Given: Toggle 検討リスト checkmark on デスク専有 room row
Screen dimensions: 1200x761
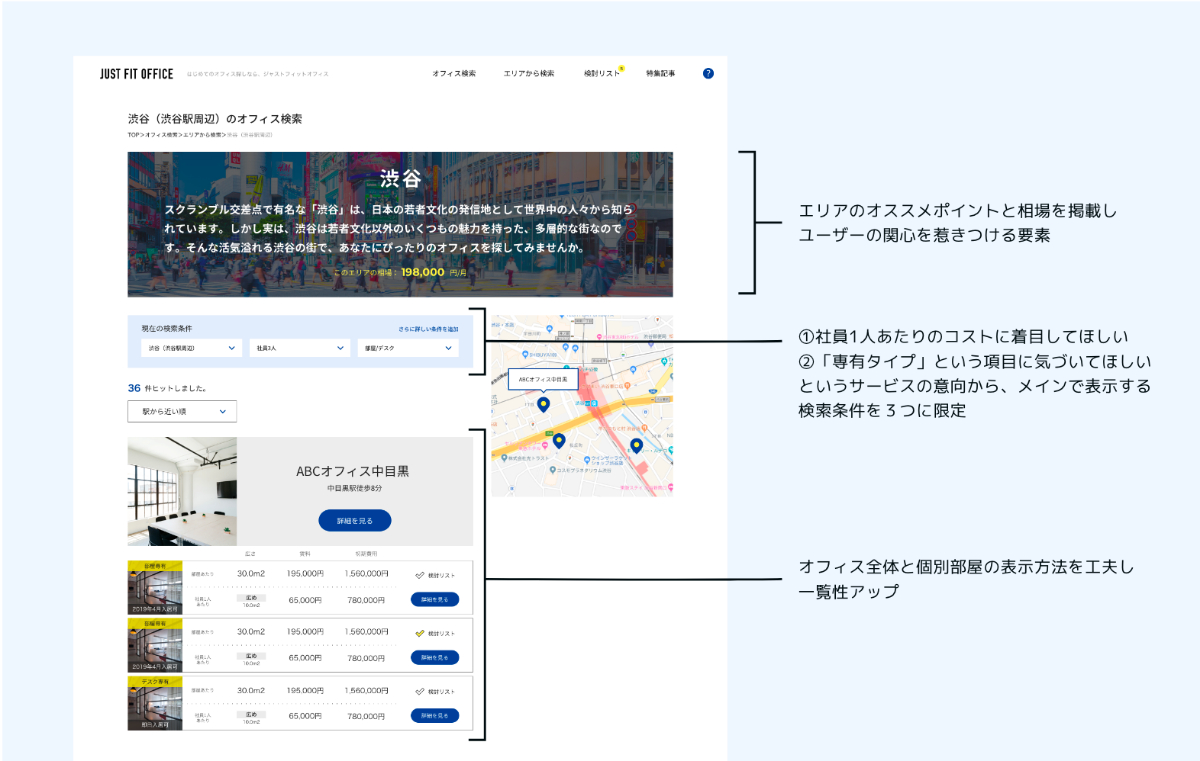Looking at the screenshot, I should pos(420,691).
